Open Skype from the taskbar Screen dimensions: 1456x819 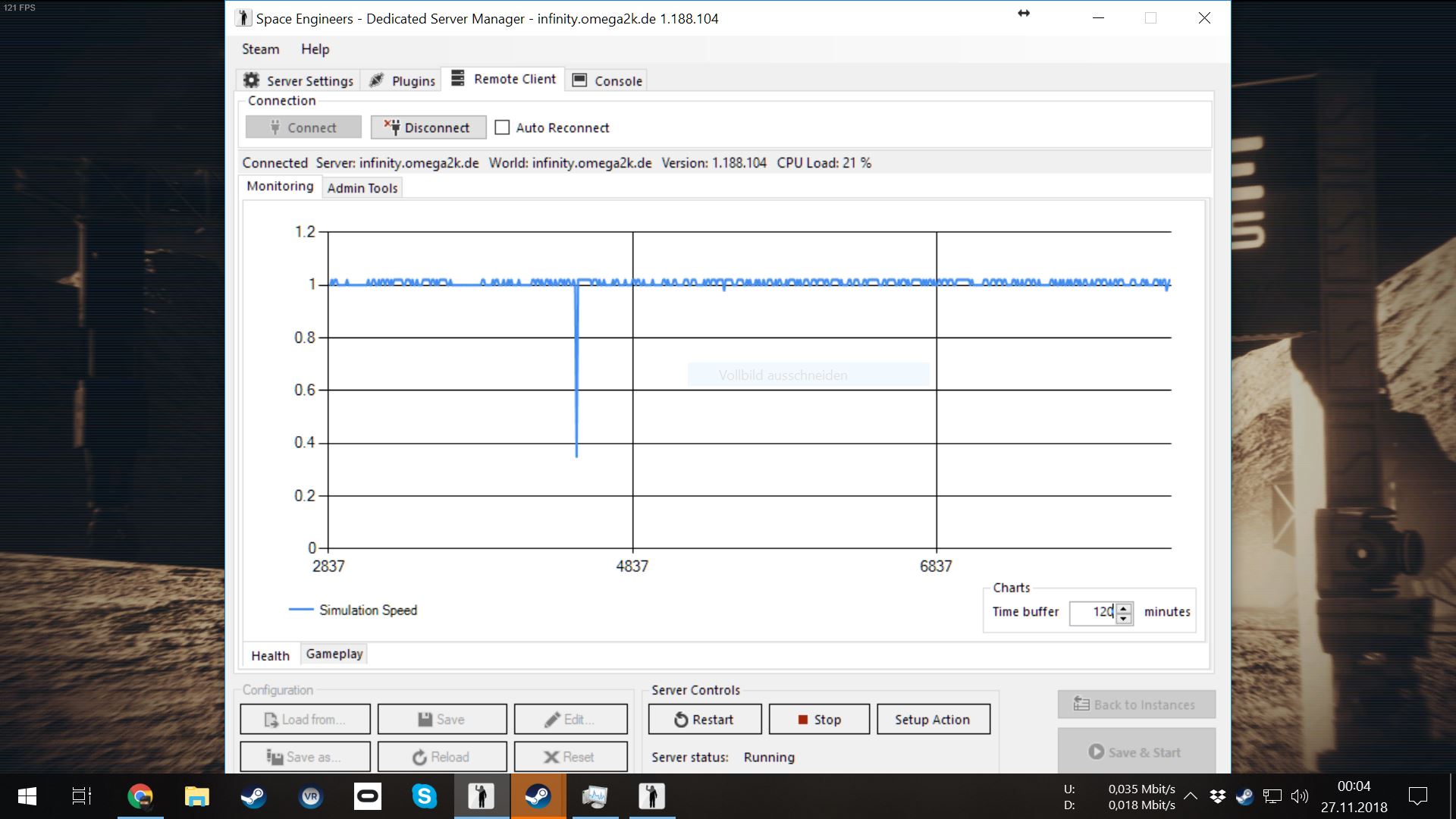424,796
